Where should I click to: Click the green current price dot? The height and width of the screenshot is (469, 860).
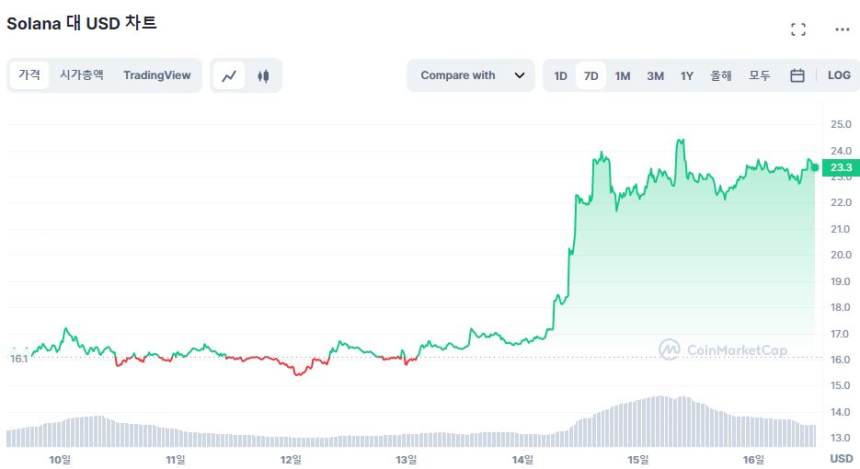tap(815, 167)
